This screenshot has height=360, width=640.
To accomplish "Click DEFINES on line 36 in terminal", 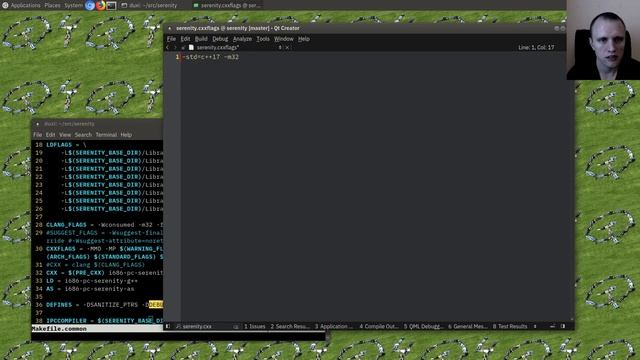I will (59, 305).
